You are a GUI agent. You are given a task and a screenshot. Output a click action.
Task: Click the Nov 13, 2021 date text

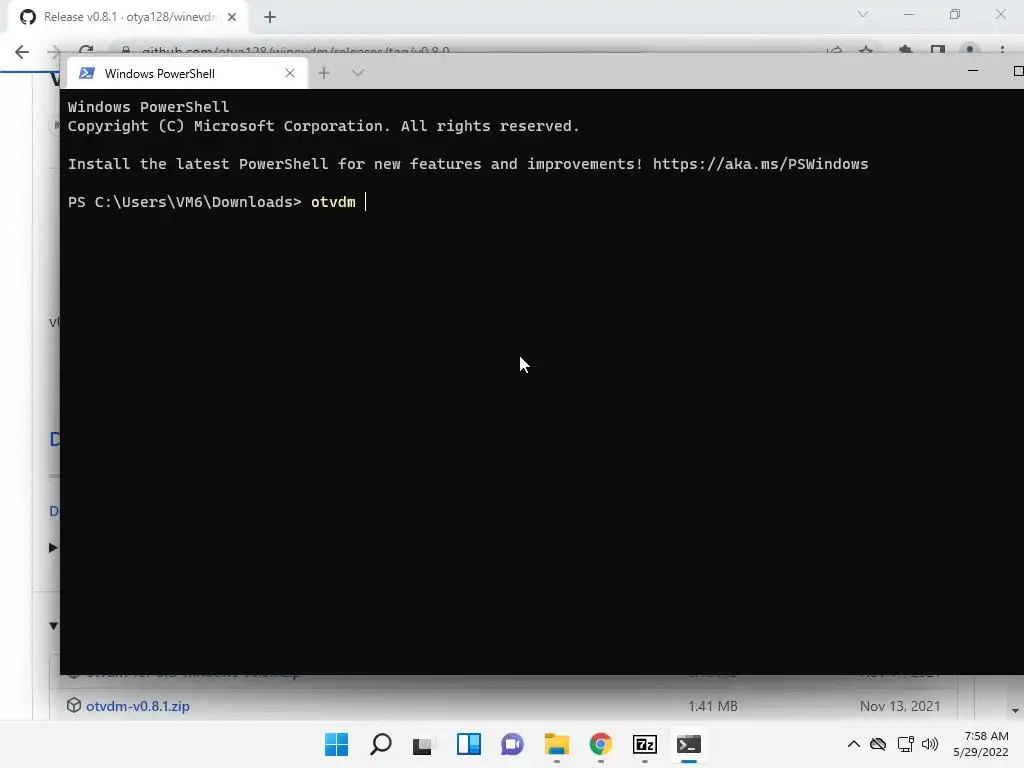click(x=900, y=706)
